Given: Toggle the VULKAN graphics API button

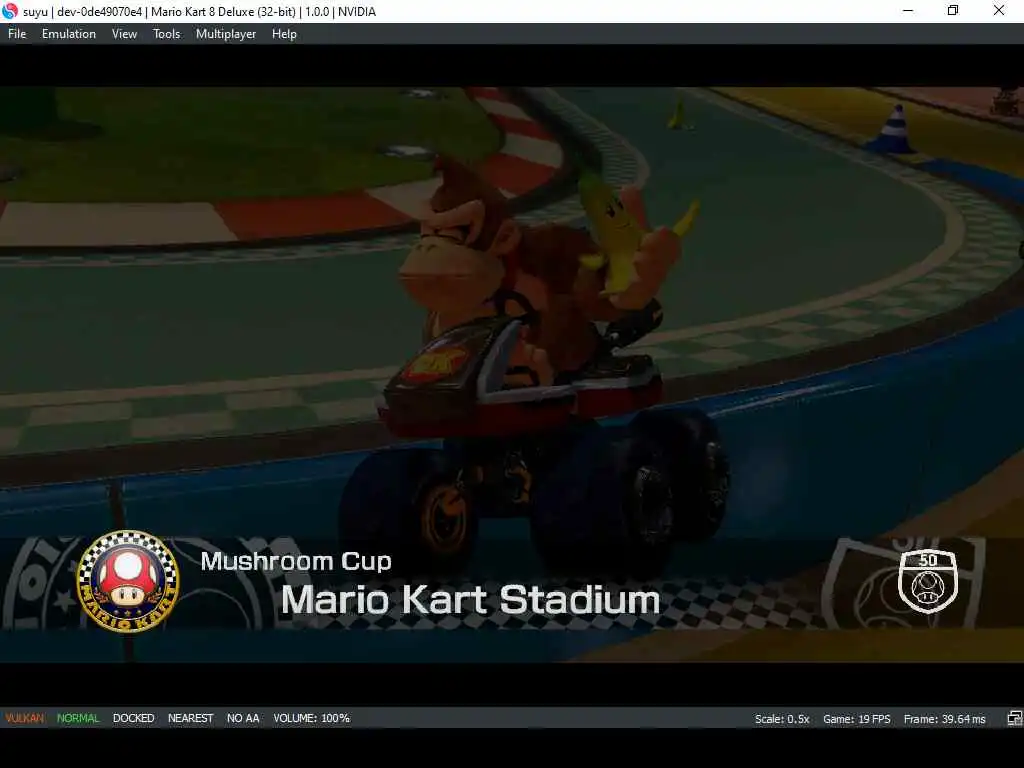Looking at the screenshot, I should (25, 718).
